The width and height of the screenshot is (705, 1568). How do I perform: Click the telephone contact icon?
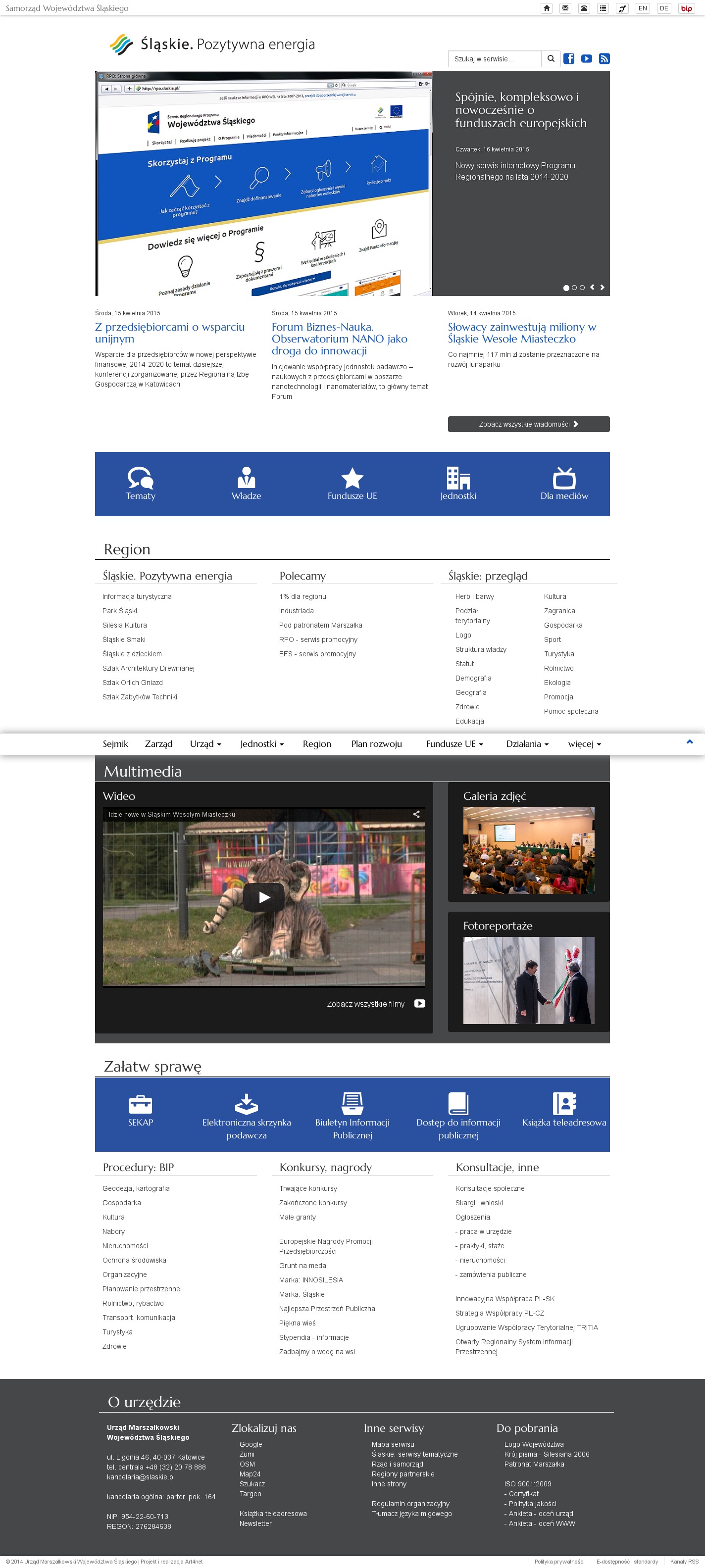click(x=584, y=8)
